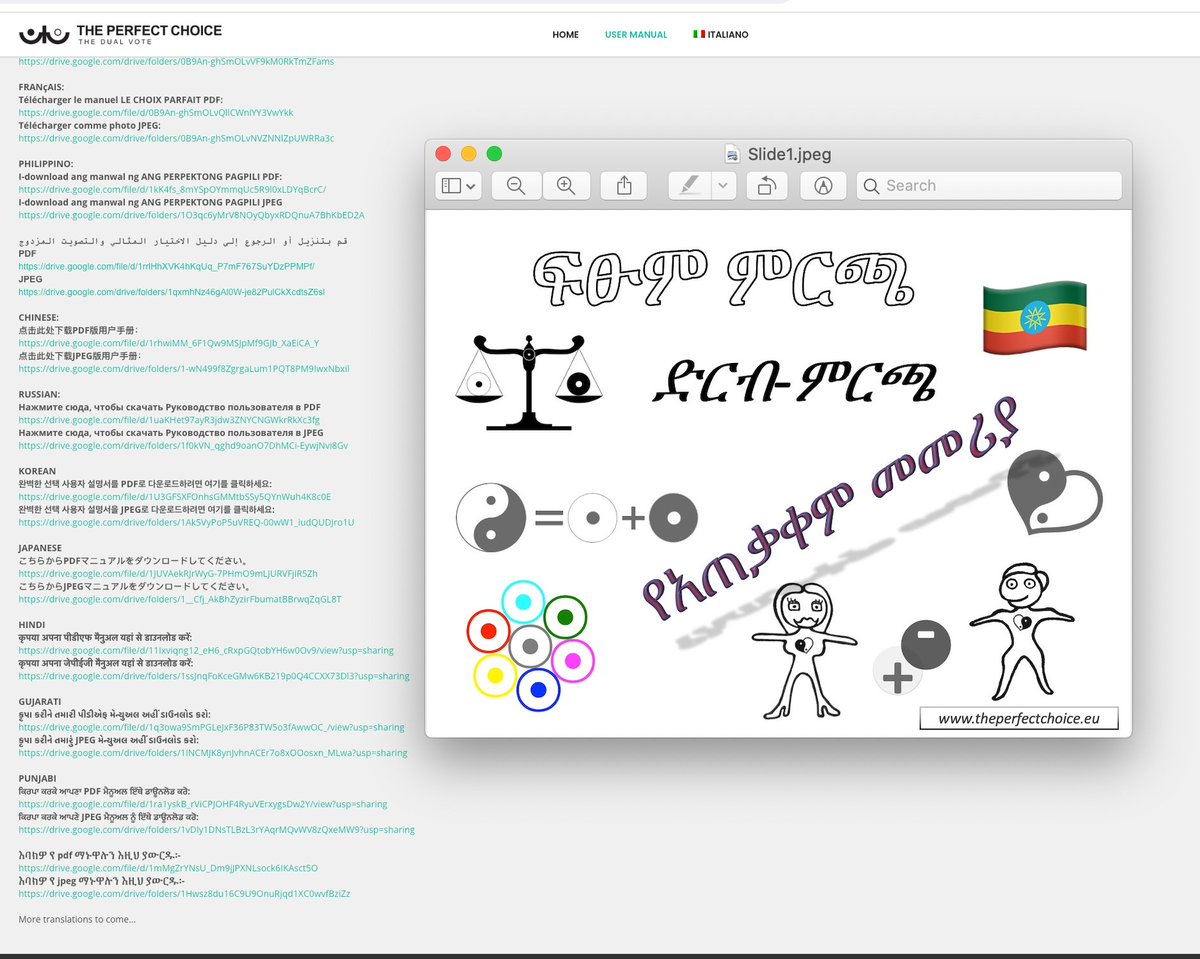Viewport: 1200px width, 959px height.
Task: Open the Amharic pdf manual link
Action: (x=168, y=868)
